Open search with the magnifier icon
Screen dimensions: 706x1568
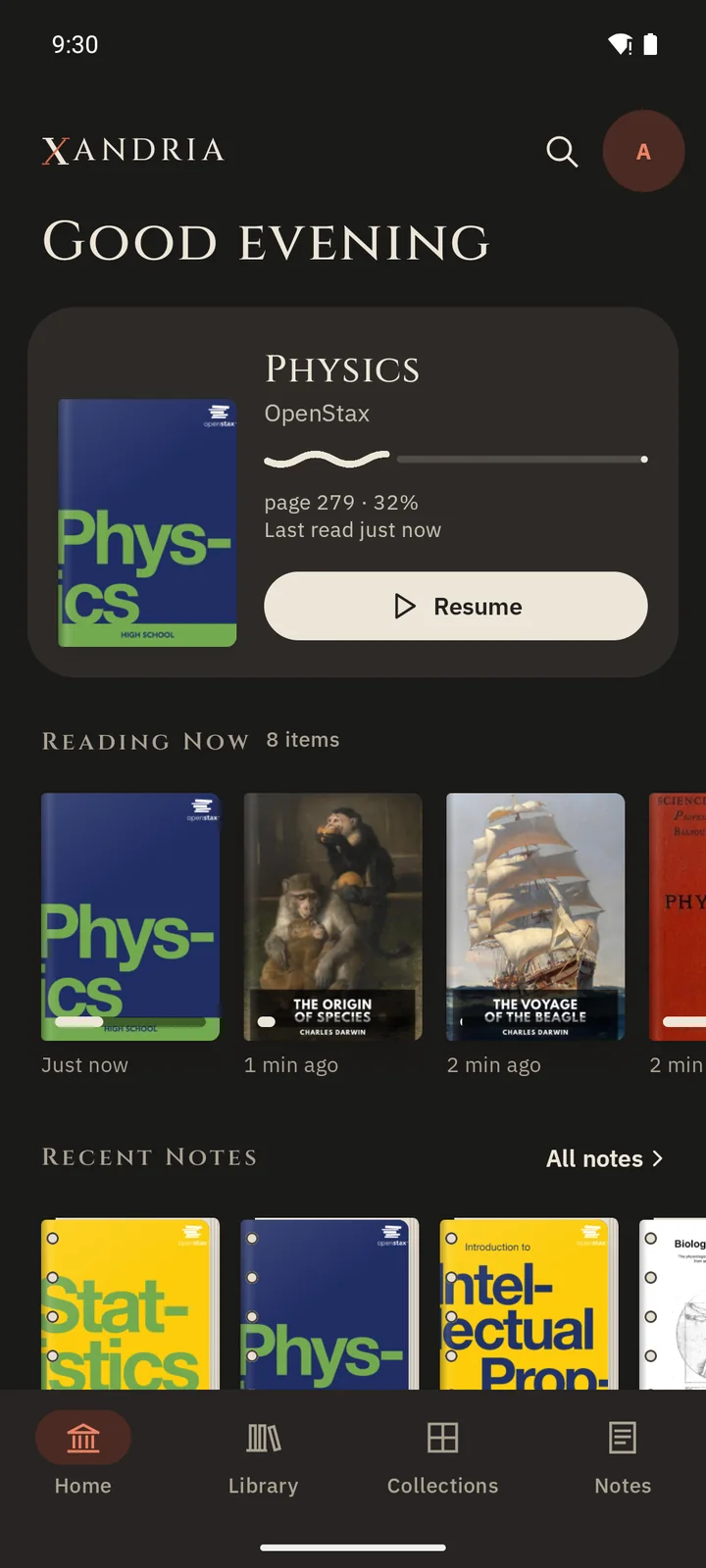click(x=562, y=151)
